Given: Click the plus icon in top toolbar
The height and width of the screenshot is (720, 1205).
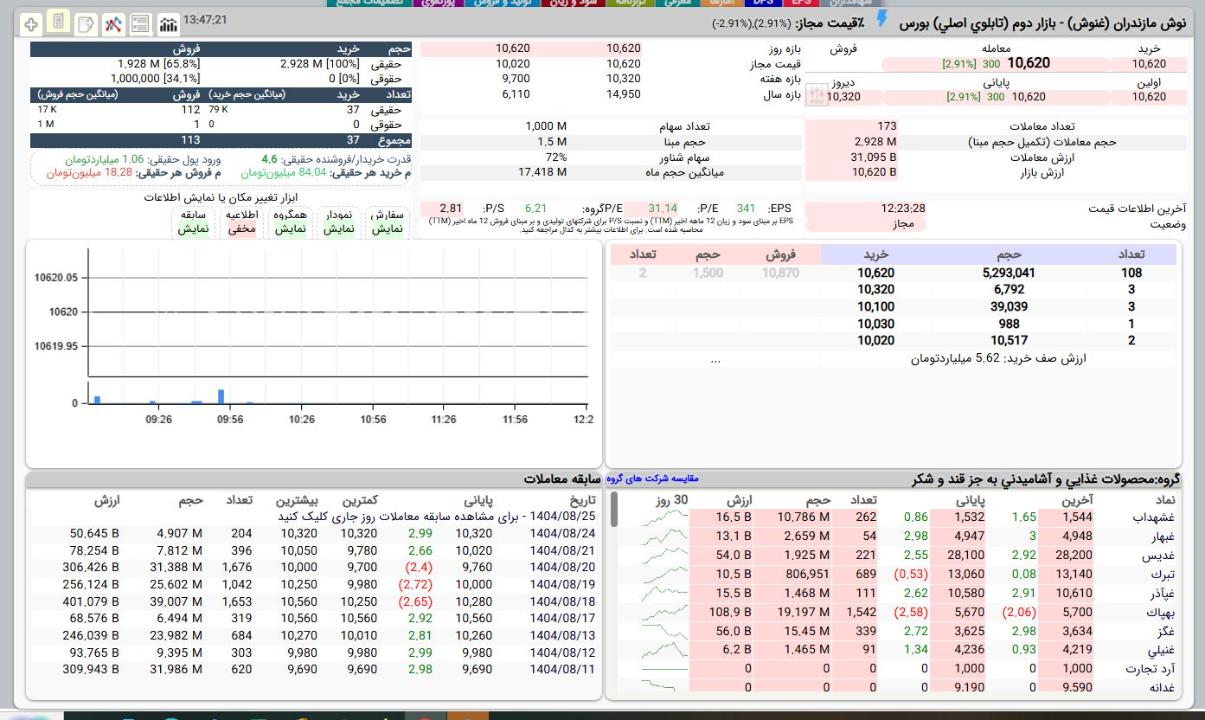Looking at the screenshot, I should coord(31,22).
